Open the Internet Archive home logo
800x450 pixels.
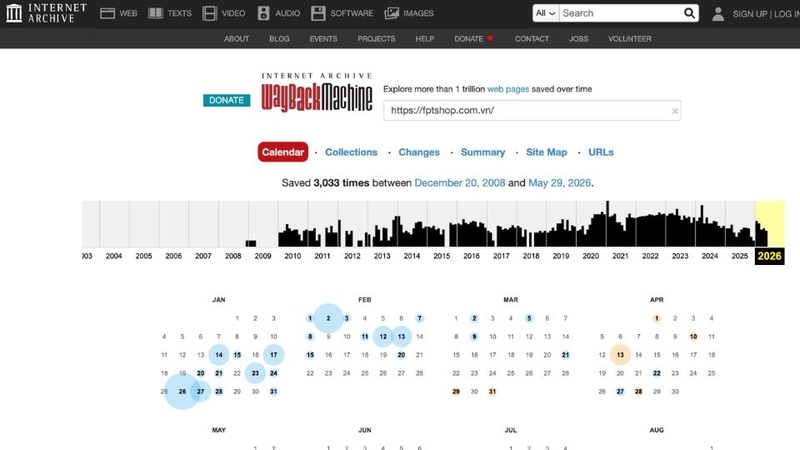coord(46,13)
